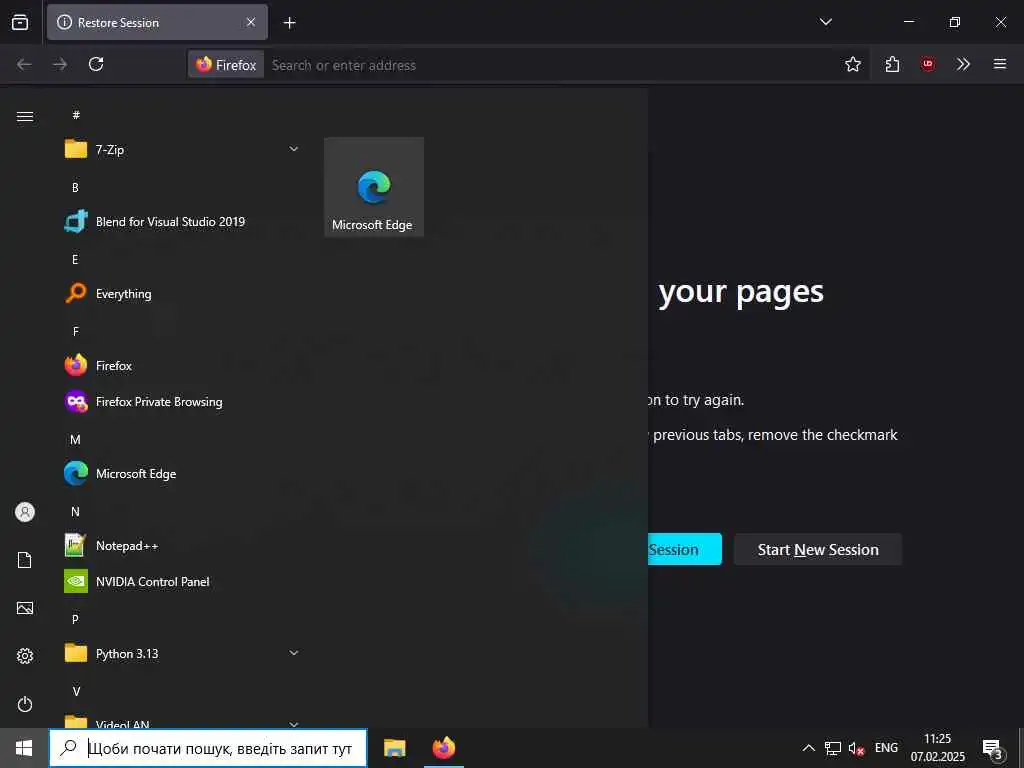Image resolution: width=1024 pixels, height=768 pixels.
Task: Click the V letter group header
Action: pyautogui.click(x=76, y=691)
